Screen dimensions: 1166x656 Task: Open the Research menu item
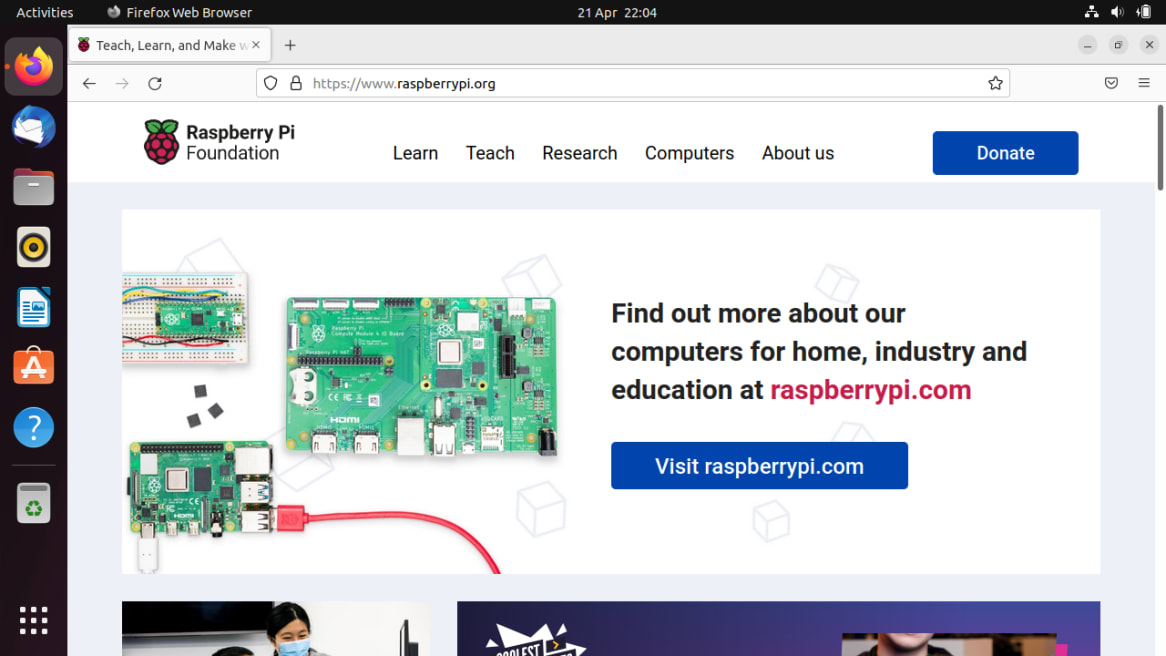pyautogui.click(x=579, y=153)
